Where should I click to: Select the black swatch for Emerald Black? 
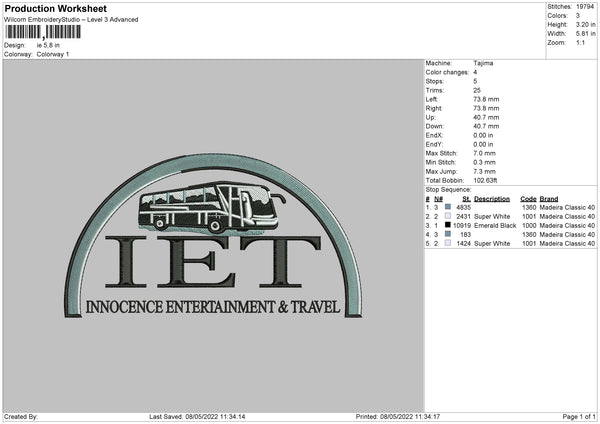(x=448, y=225)
